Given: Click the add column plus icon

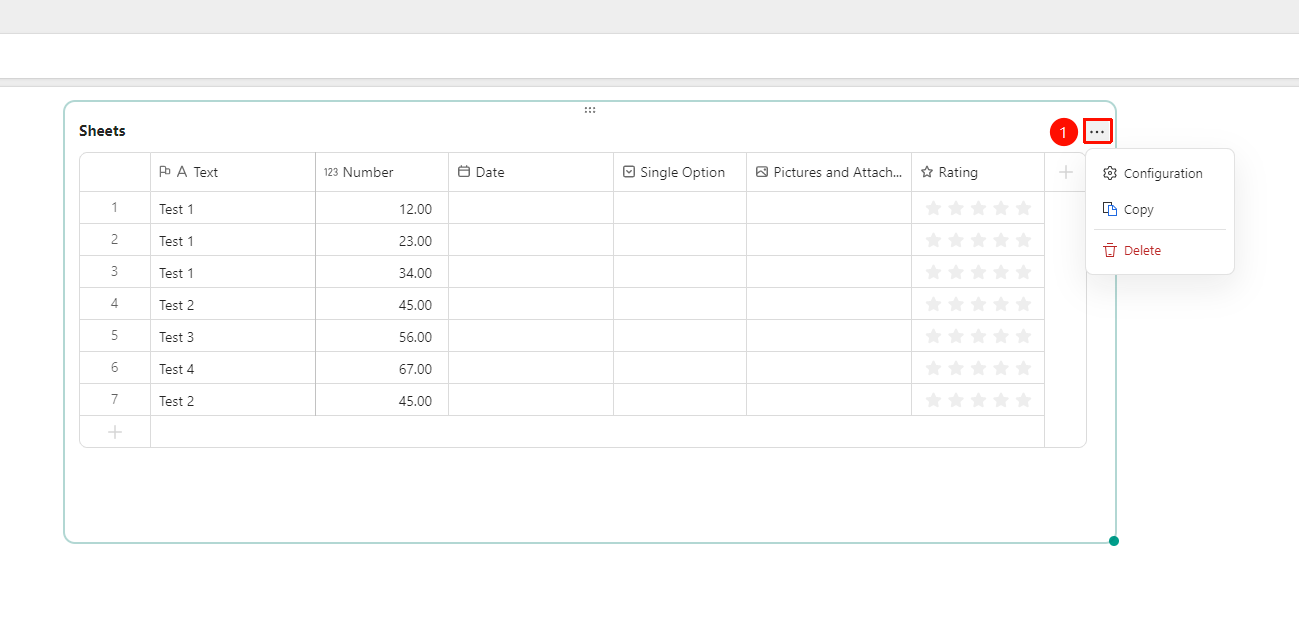Looking at the screenshot, I should 1066,172.
